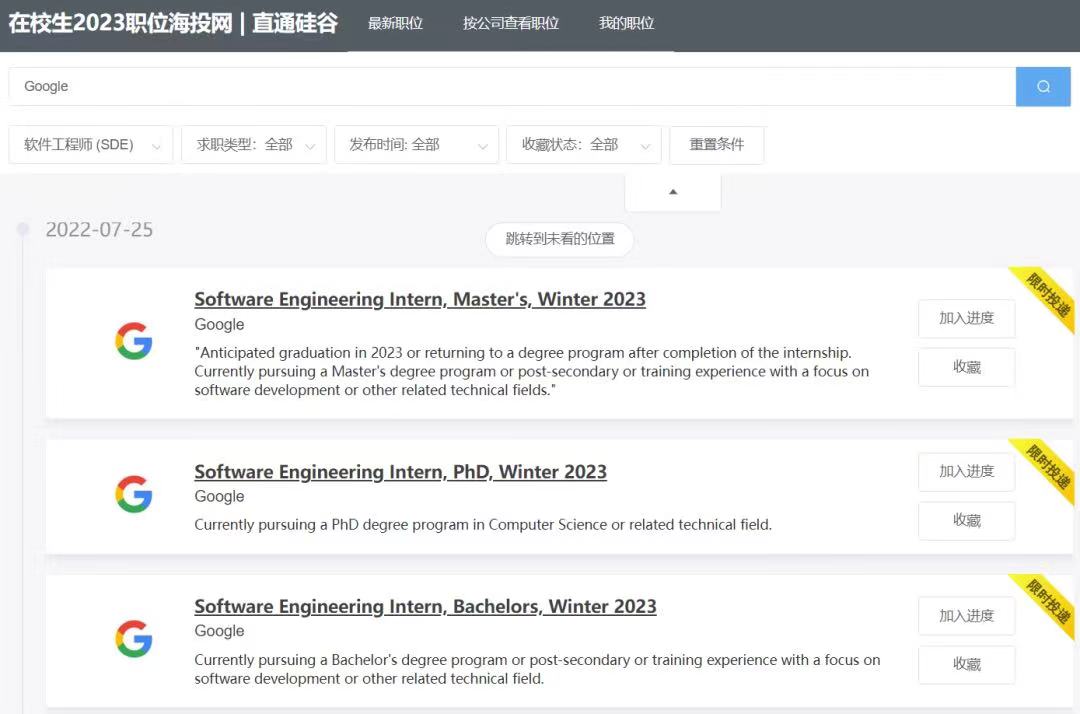
Task: Open the 我的职位 tab
Action: tap(627, 23)
